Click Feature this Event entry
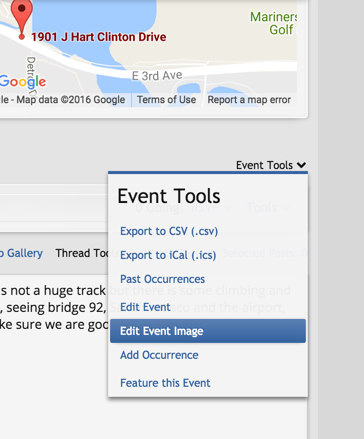 tap(165, 383)
